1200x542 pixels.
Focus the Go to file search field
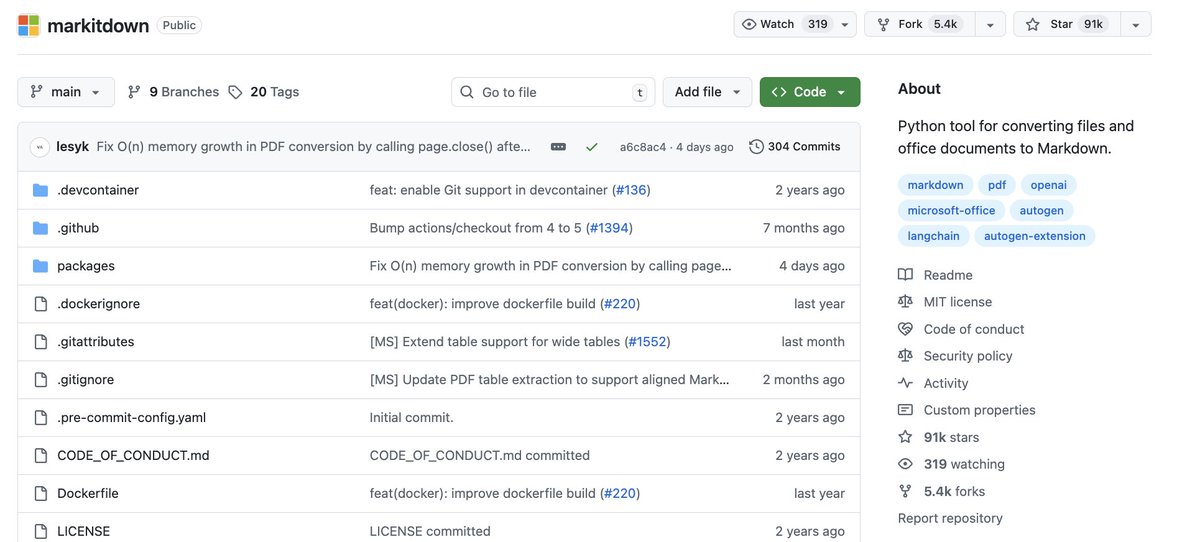point(553,92)
